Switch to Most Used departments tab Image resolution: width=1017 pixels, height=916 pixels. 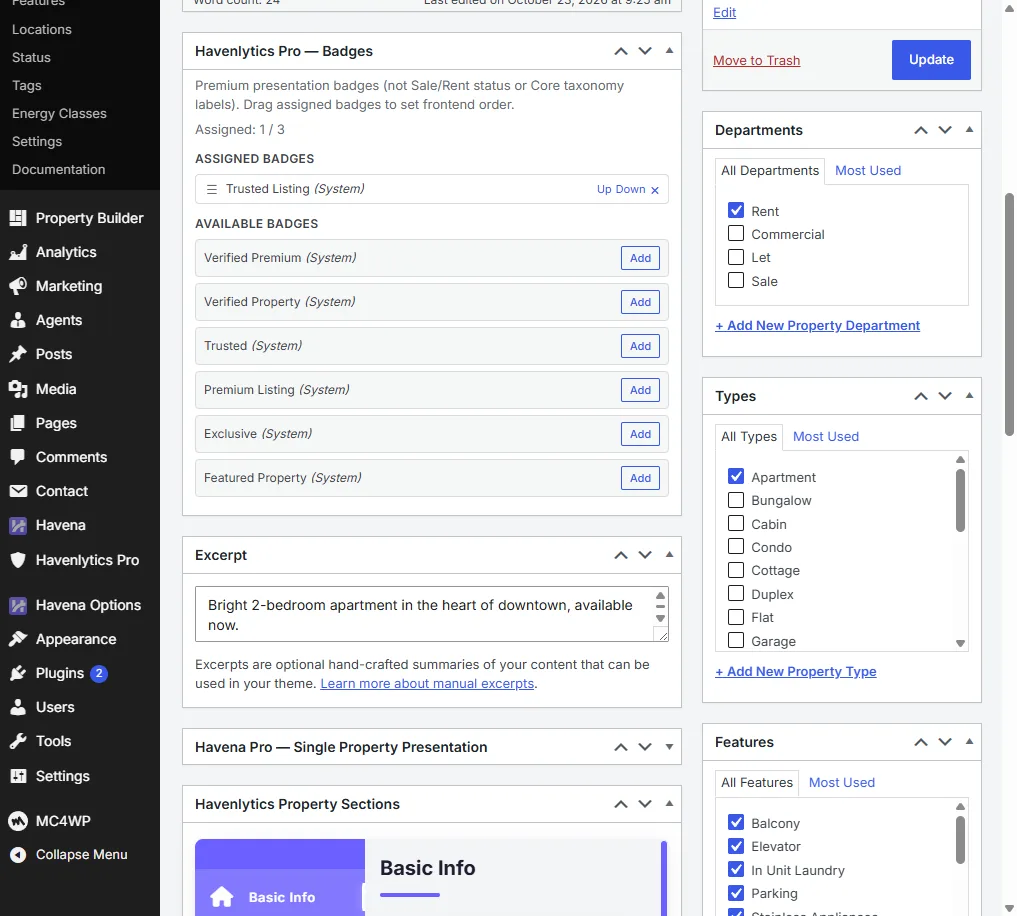point(868,171)
